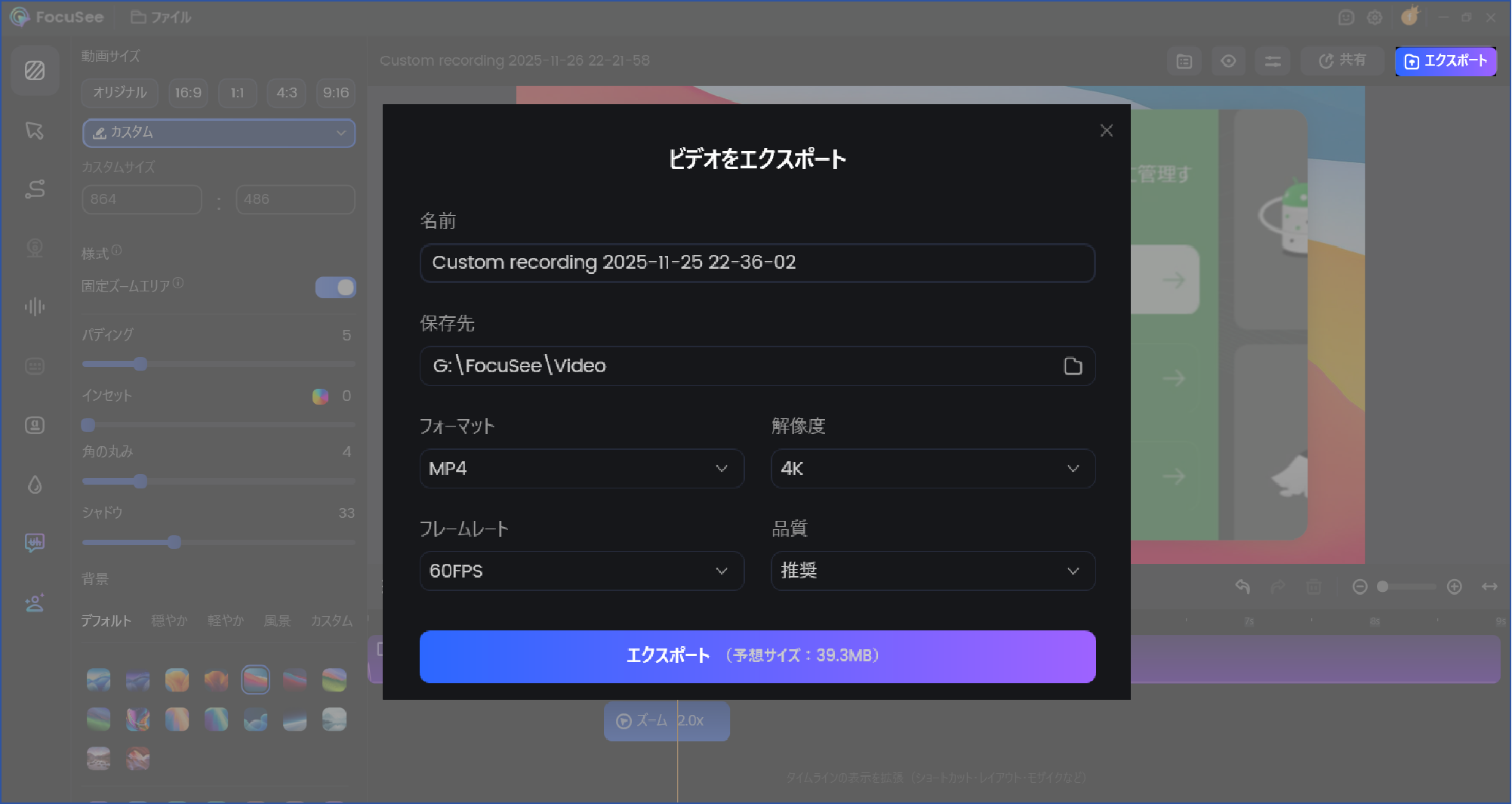Click the preview eye icon in top toolbar

click(1228, 61)
